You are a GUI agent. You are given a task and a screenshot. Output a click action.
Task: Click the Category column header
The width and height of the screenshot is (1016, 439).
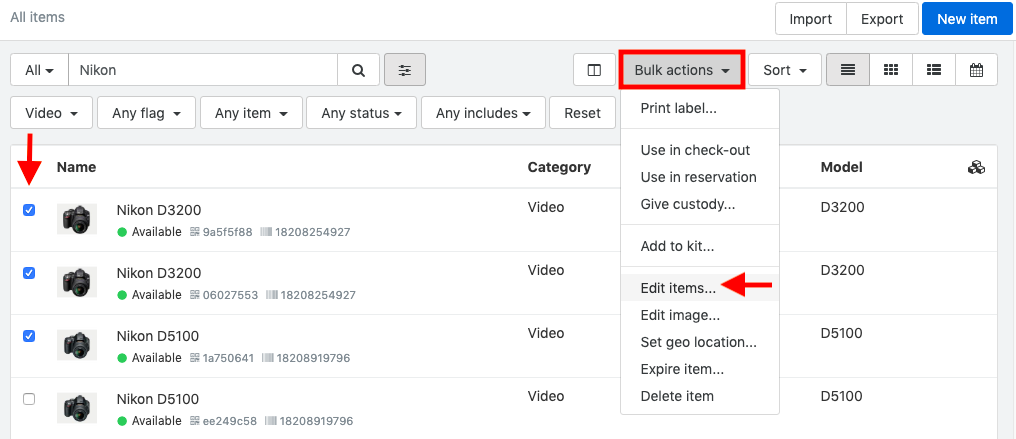pyautogui.click(x=559, y=167)
